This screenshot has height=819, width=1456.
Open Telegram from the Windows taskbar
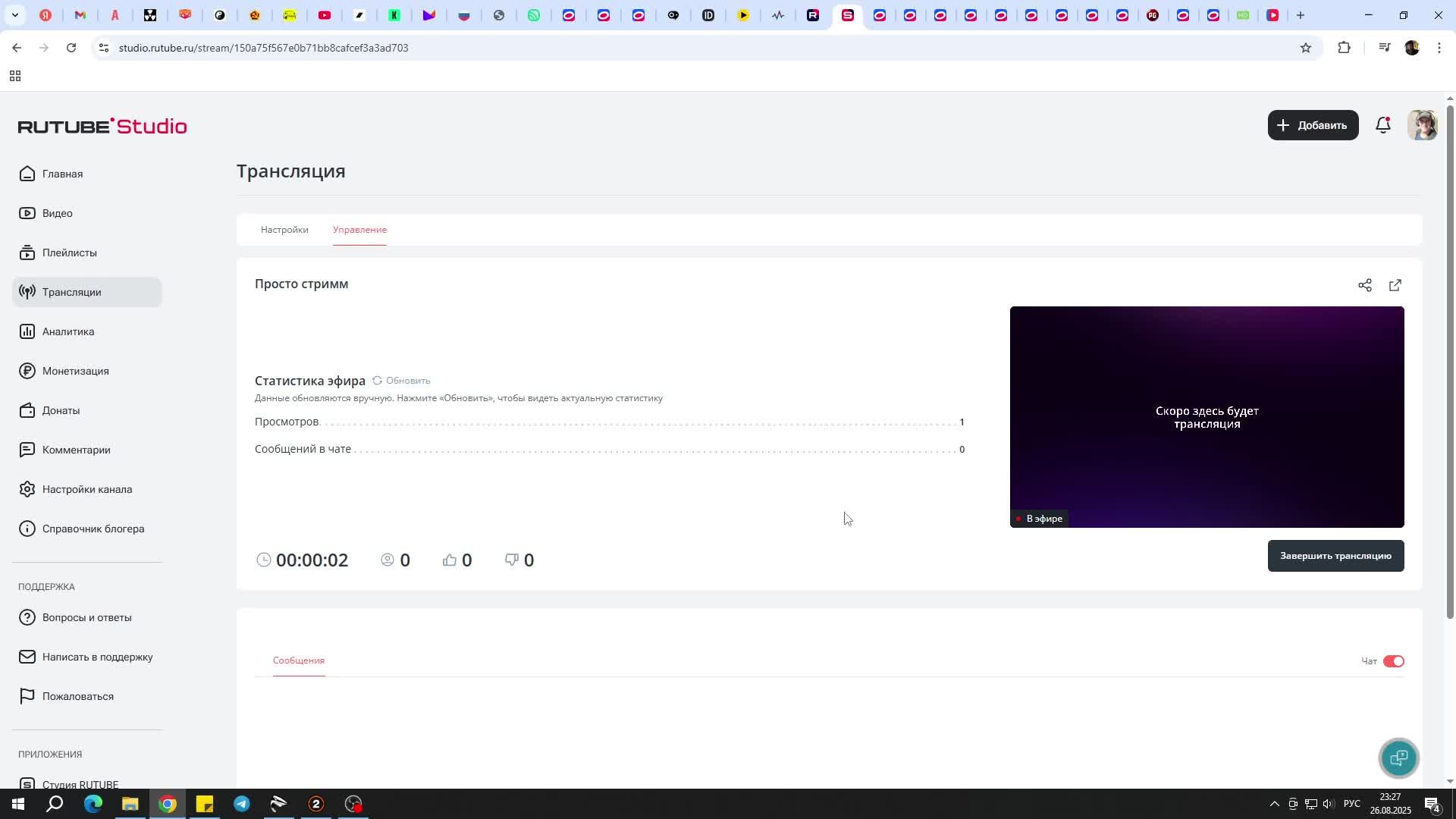242,804
